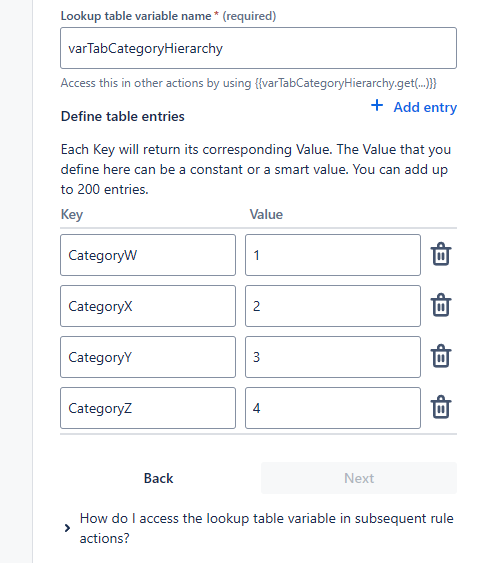Click the chevron next to the help question
Viewport: 478px width, 563px height.
[67, 528]
